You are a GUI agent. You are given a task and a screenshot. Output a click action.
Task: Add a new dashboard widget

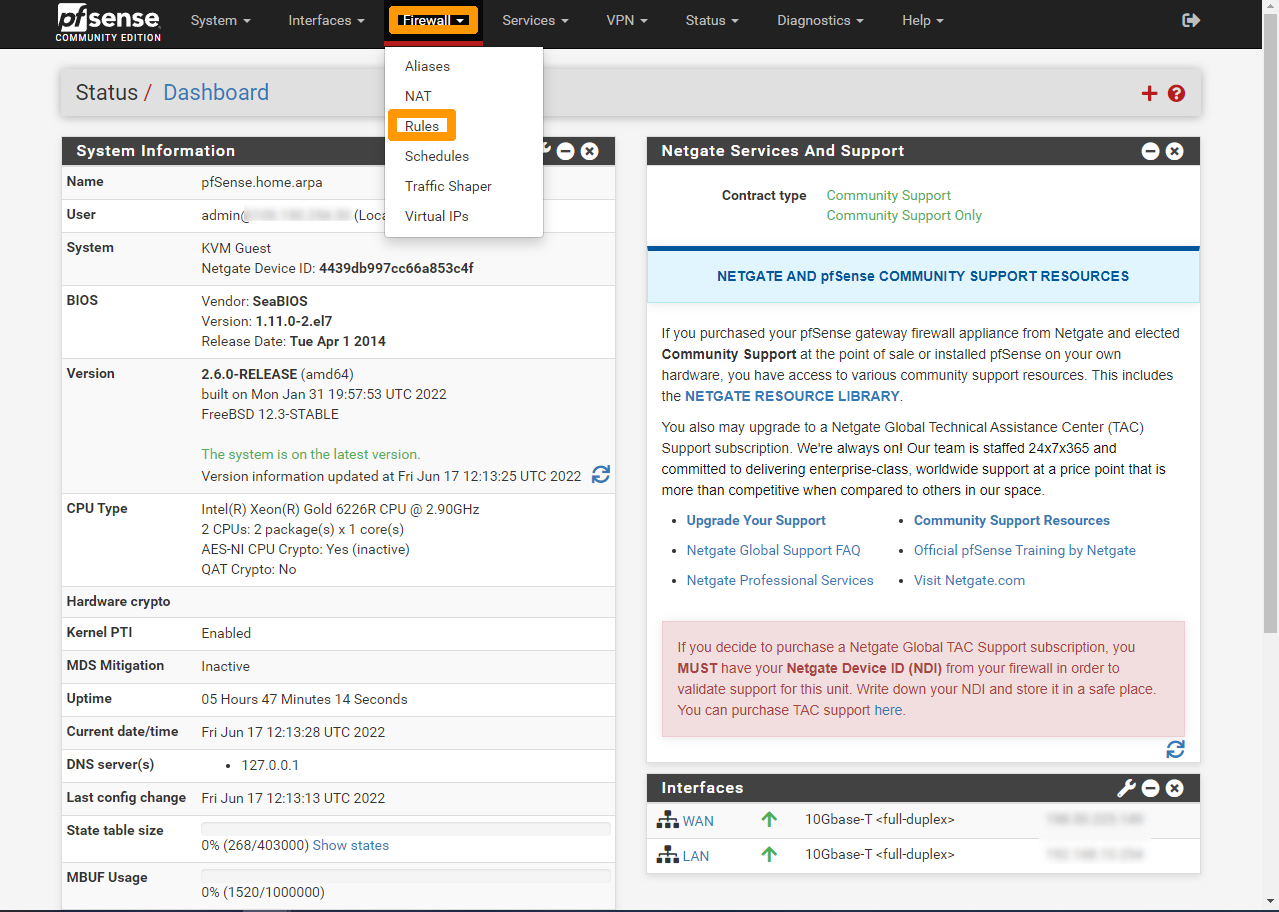coord(1149,93)
